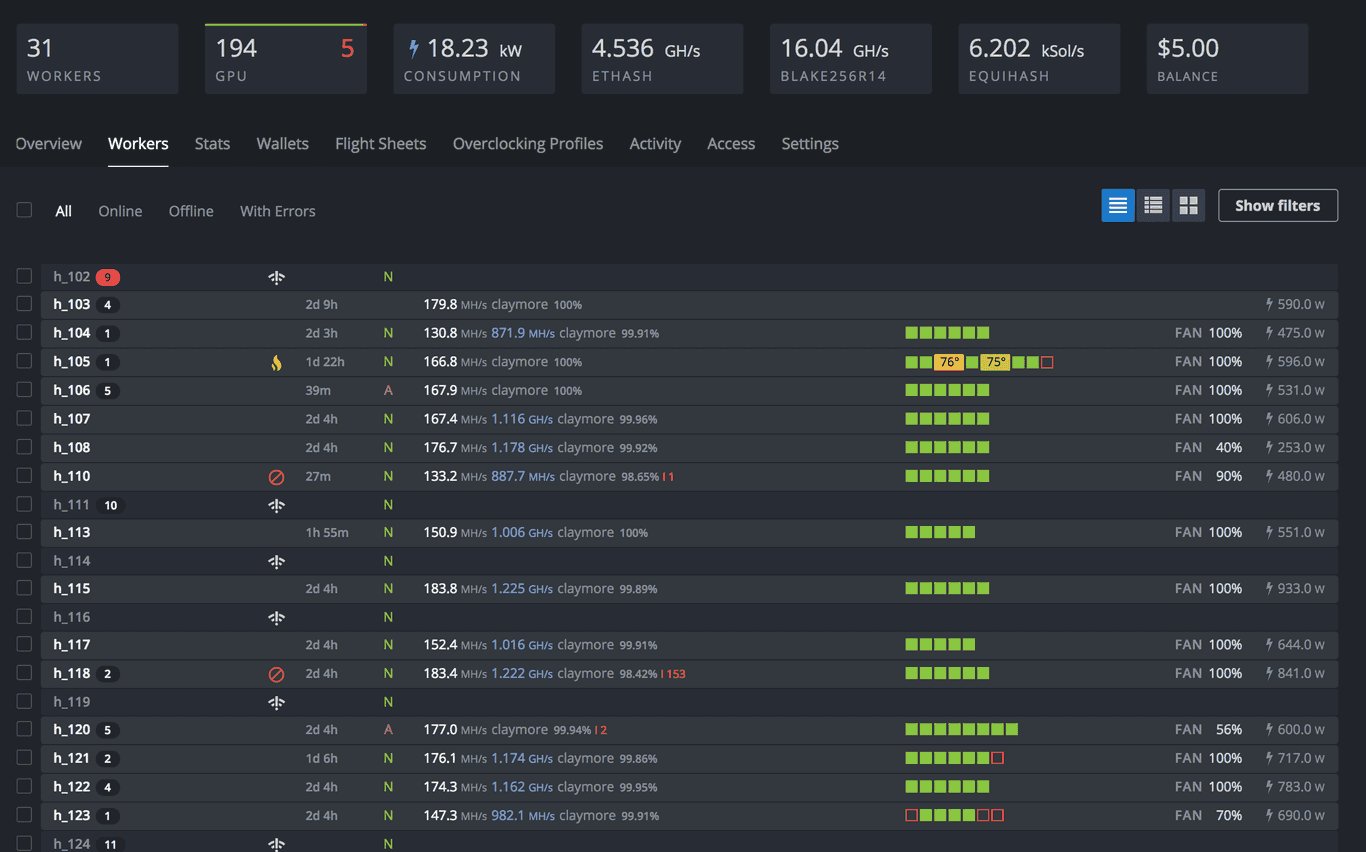Click the fan icon on worker h_111
Image resolution: width=1366 pixels, height=852 pixels.
tap(277, 504)
